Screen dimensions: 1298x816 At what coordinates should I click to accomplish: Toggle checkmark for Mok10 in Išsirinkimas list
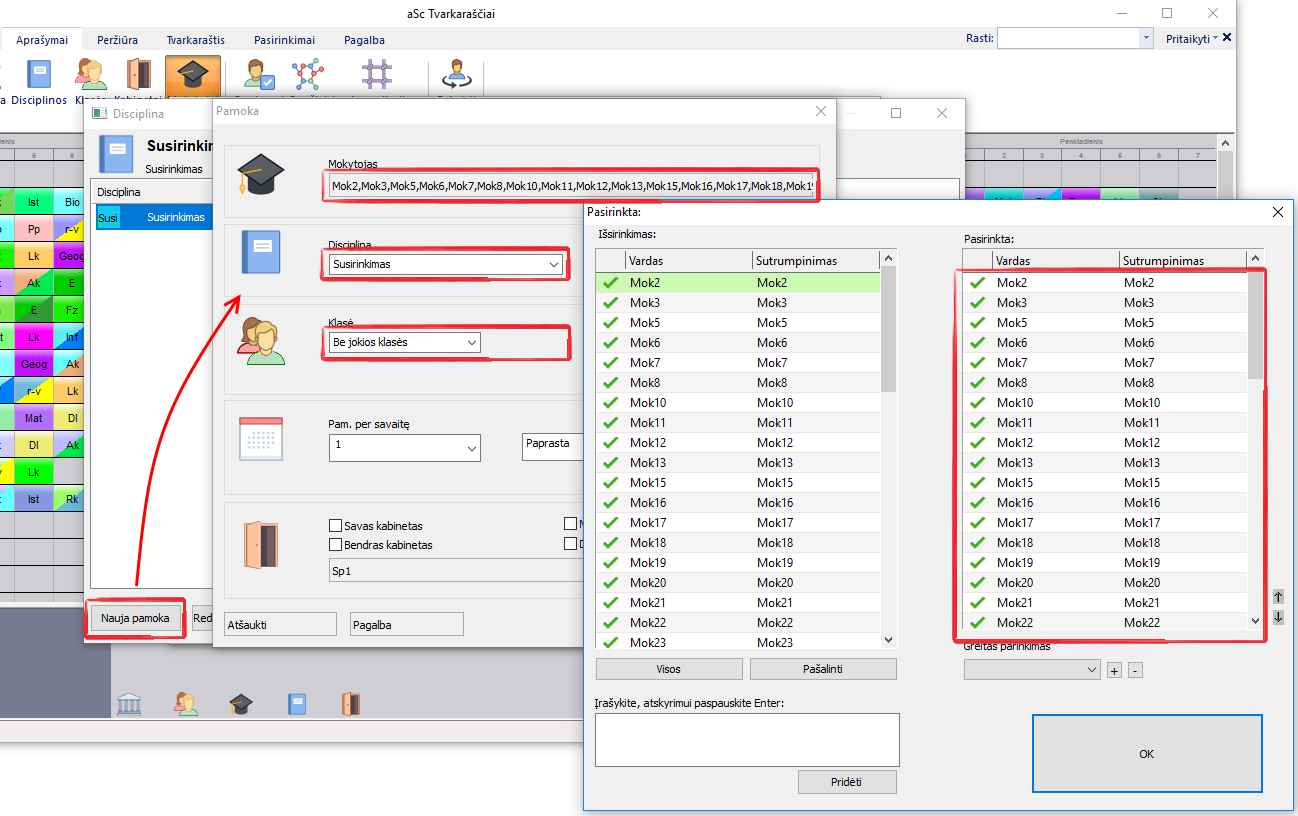pyautogui.click(x=610, y=403)
